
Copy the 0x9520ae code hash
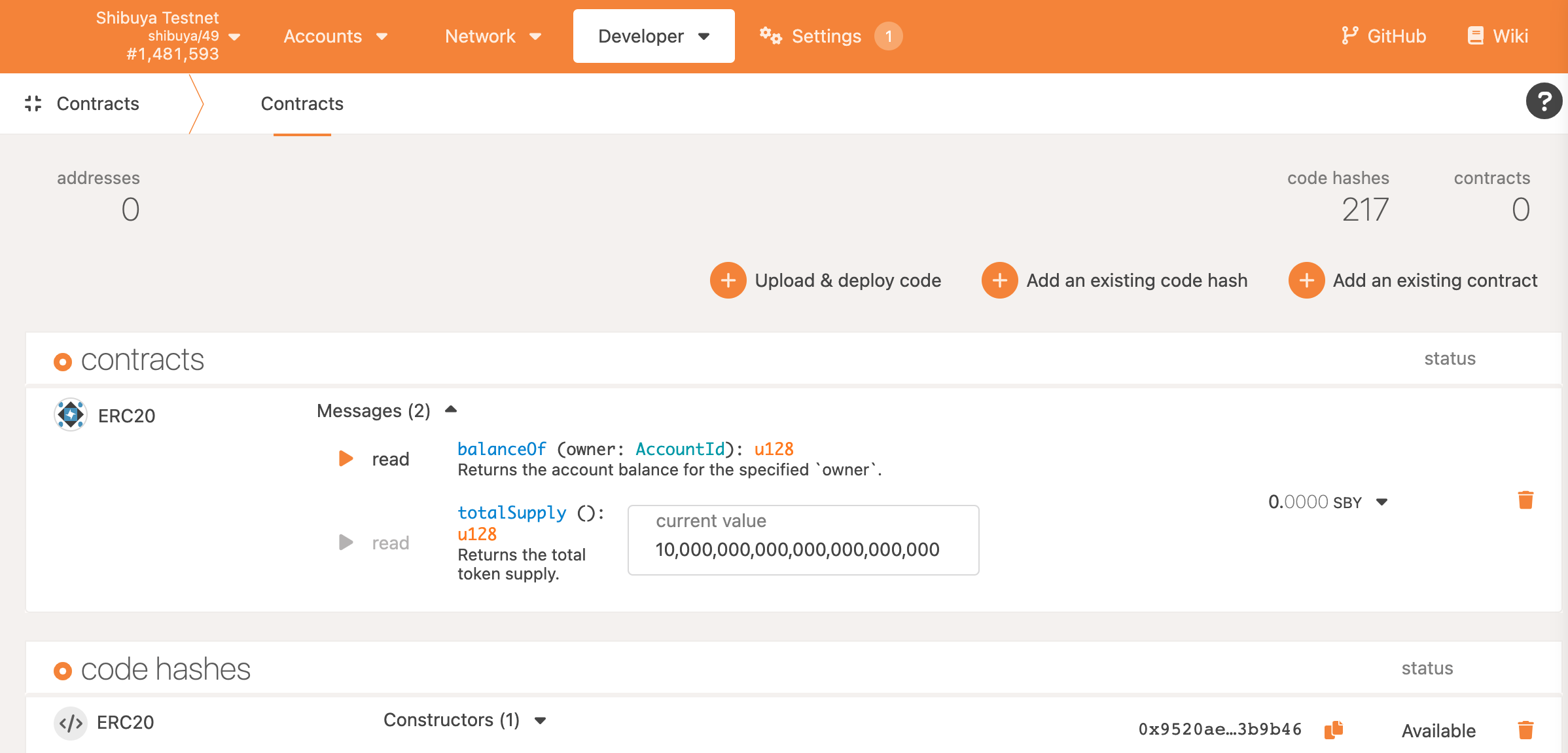click(x=1333, y=729)
